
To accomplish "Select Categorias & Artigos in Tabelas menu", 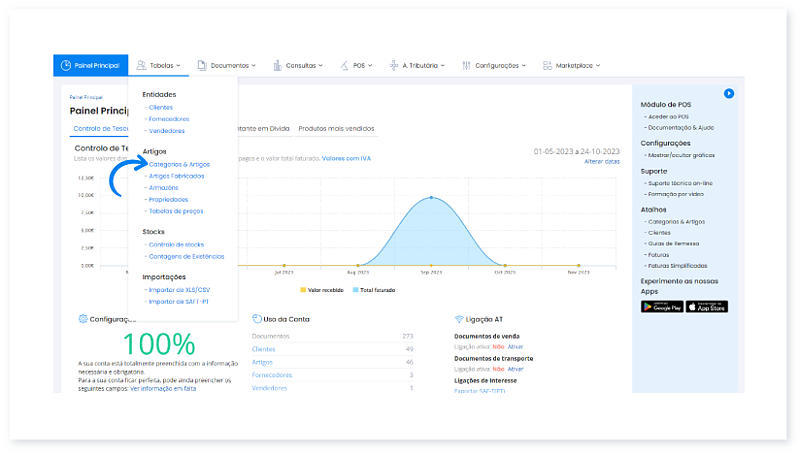I will [179, 164].
